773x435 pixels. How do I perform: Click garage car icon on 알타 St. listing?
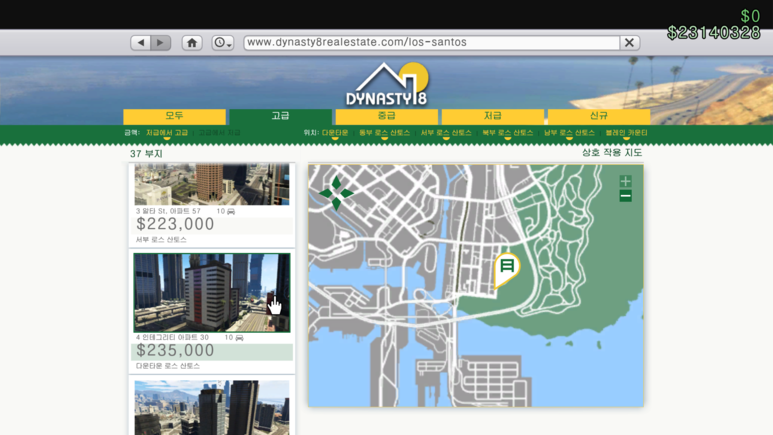tap(231, 212)
